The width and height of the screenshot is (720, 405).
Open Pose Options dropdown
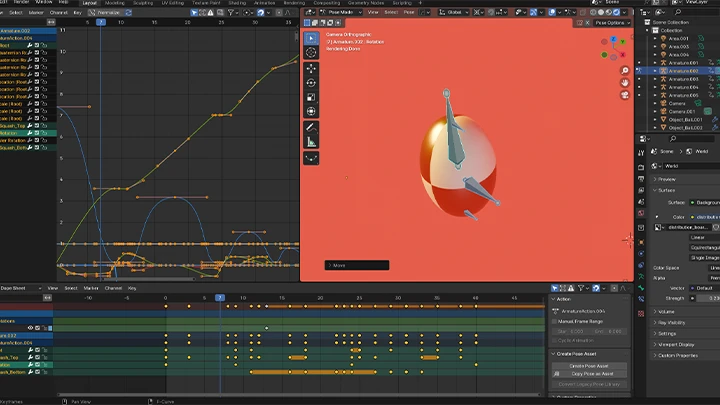click(x=612, y=22)
